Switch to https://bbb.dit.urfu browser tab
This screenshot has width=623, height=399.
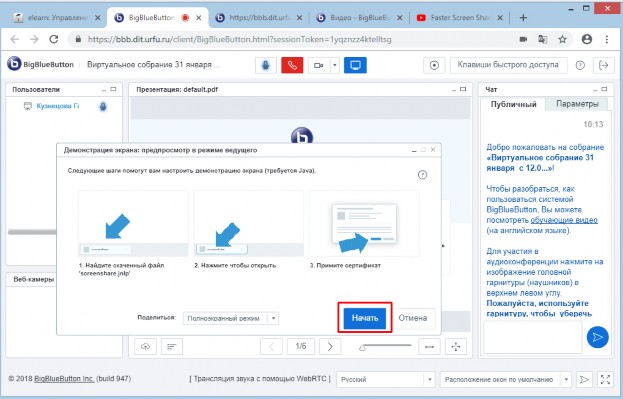coord(259,17)
